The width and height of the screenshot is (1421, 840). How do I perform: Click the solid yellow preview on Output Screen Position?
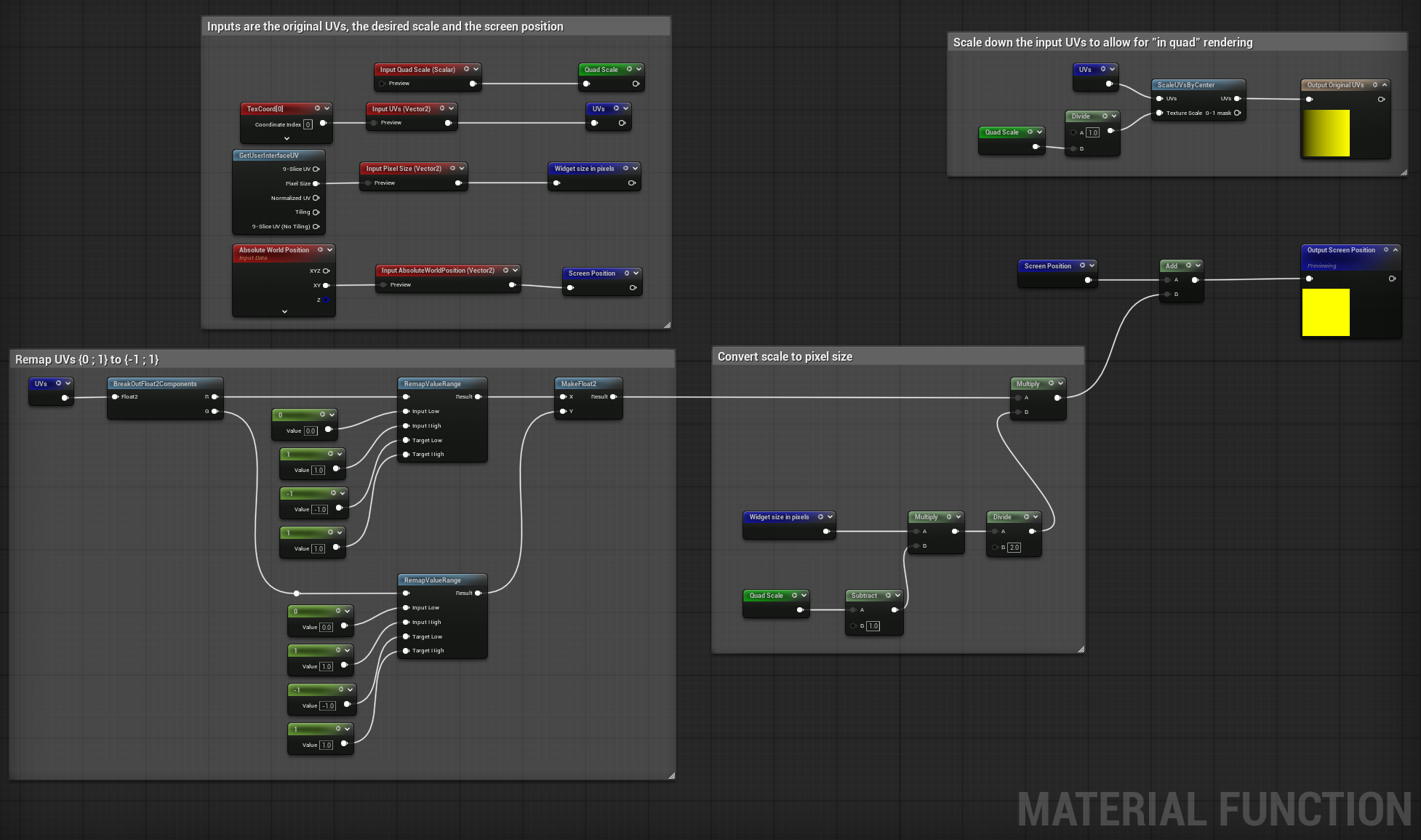pos(1326,312)
